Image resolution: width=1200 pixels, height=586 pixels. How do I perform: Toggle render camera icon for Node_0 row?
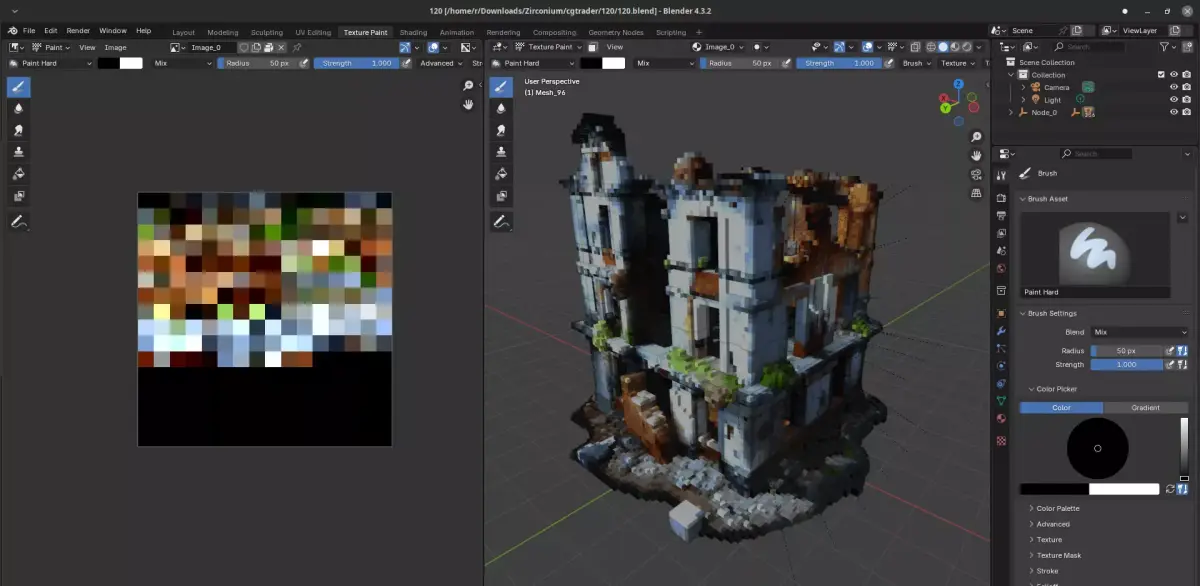[1186, 112]
